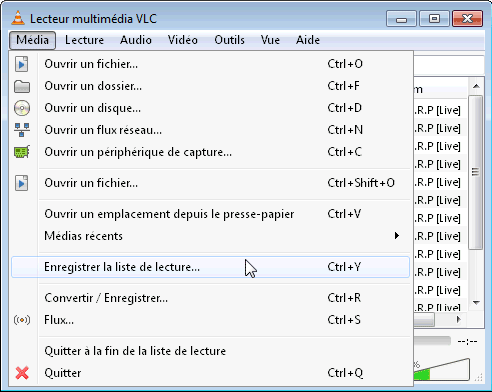
Task: Click the vertical scrollbar thumb in the playlist
Action: (476, 172)
